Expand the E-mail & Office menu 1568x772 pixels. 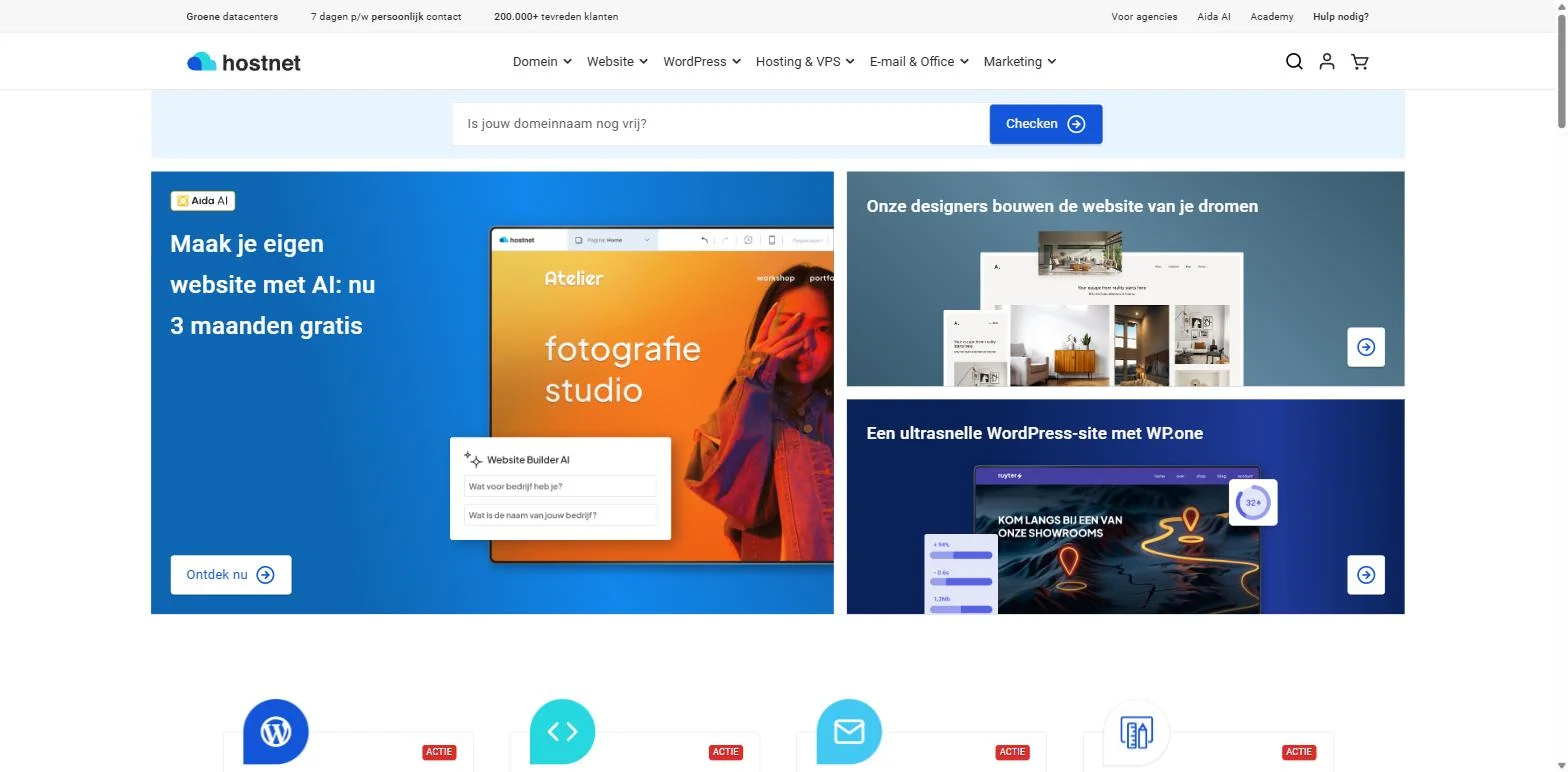point(919,62)
